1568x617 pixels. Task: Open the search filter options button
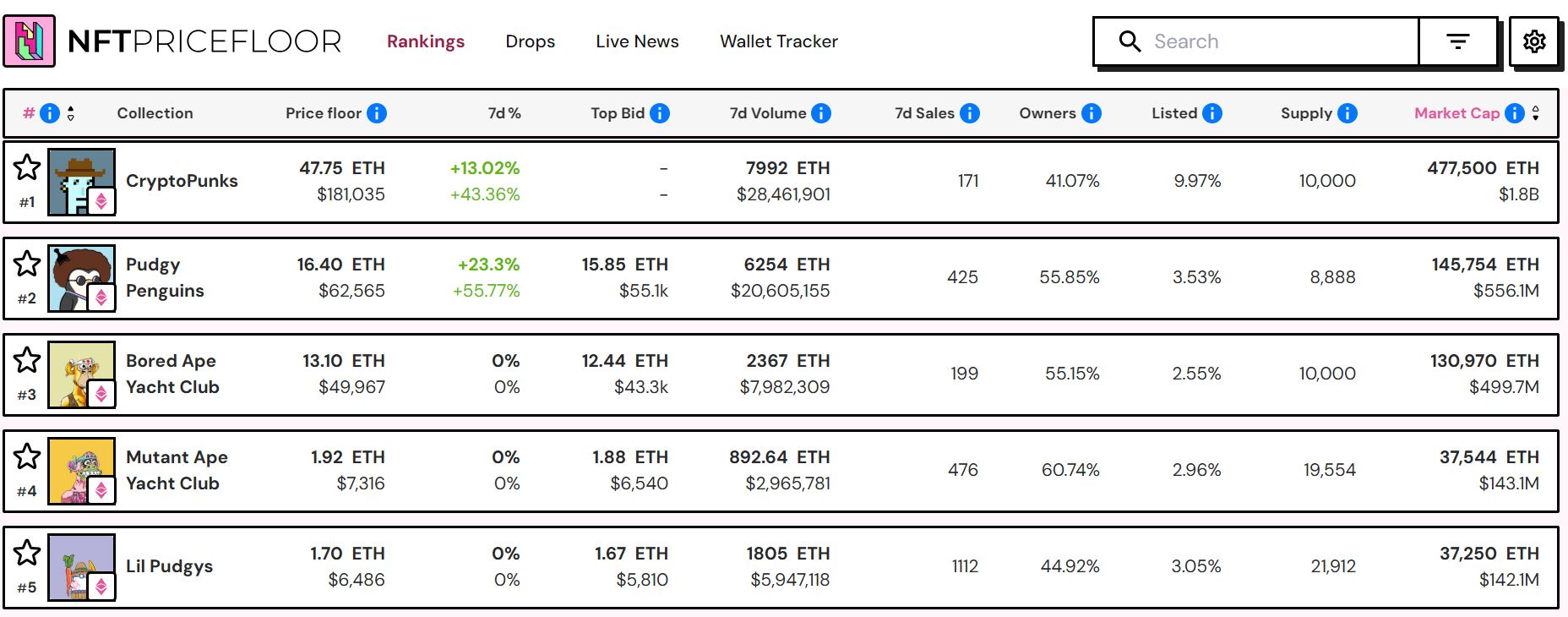pyautogui.click(x=1458, y=41)
